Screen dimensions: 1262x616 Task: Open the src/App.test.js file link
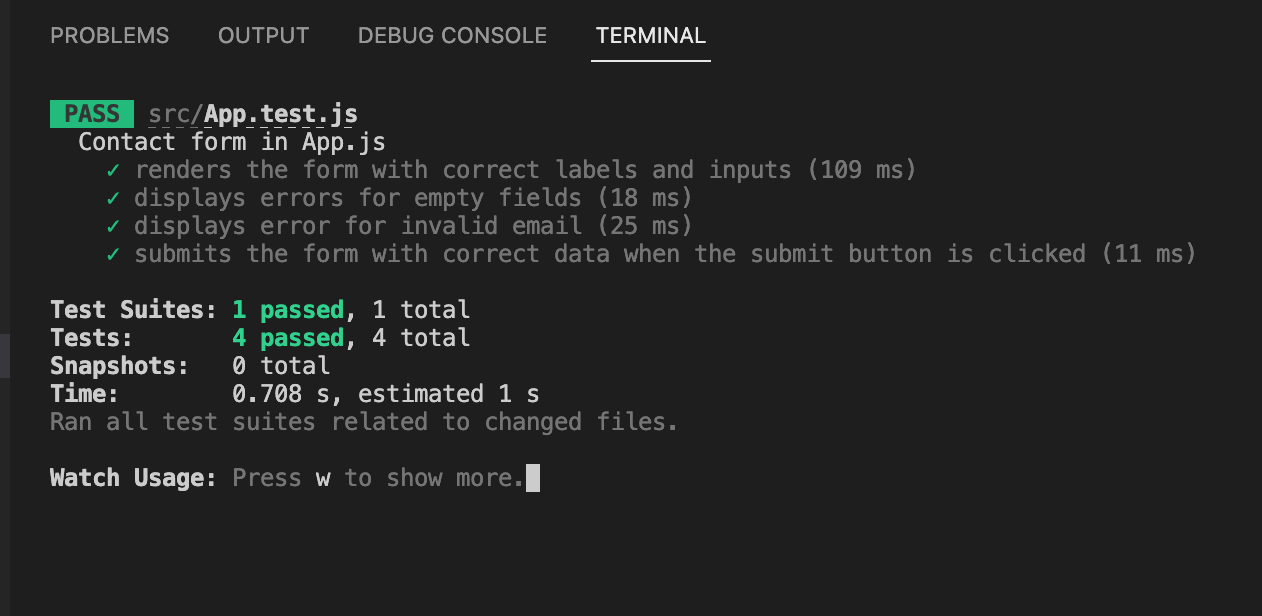pos(253,114)
